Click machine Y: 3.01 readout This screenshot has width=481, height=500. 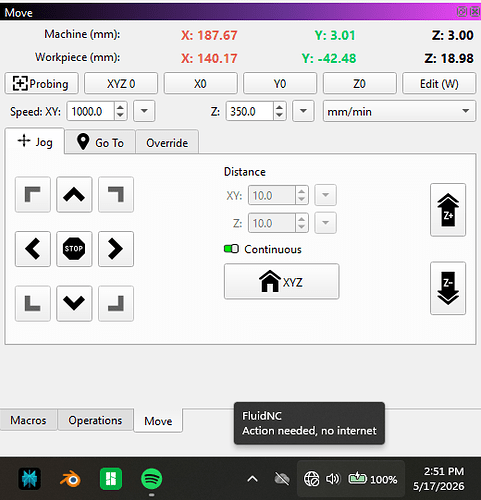click(335, 35)
